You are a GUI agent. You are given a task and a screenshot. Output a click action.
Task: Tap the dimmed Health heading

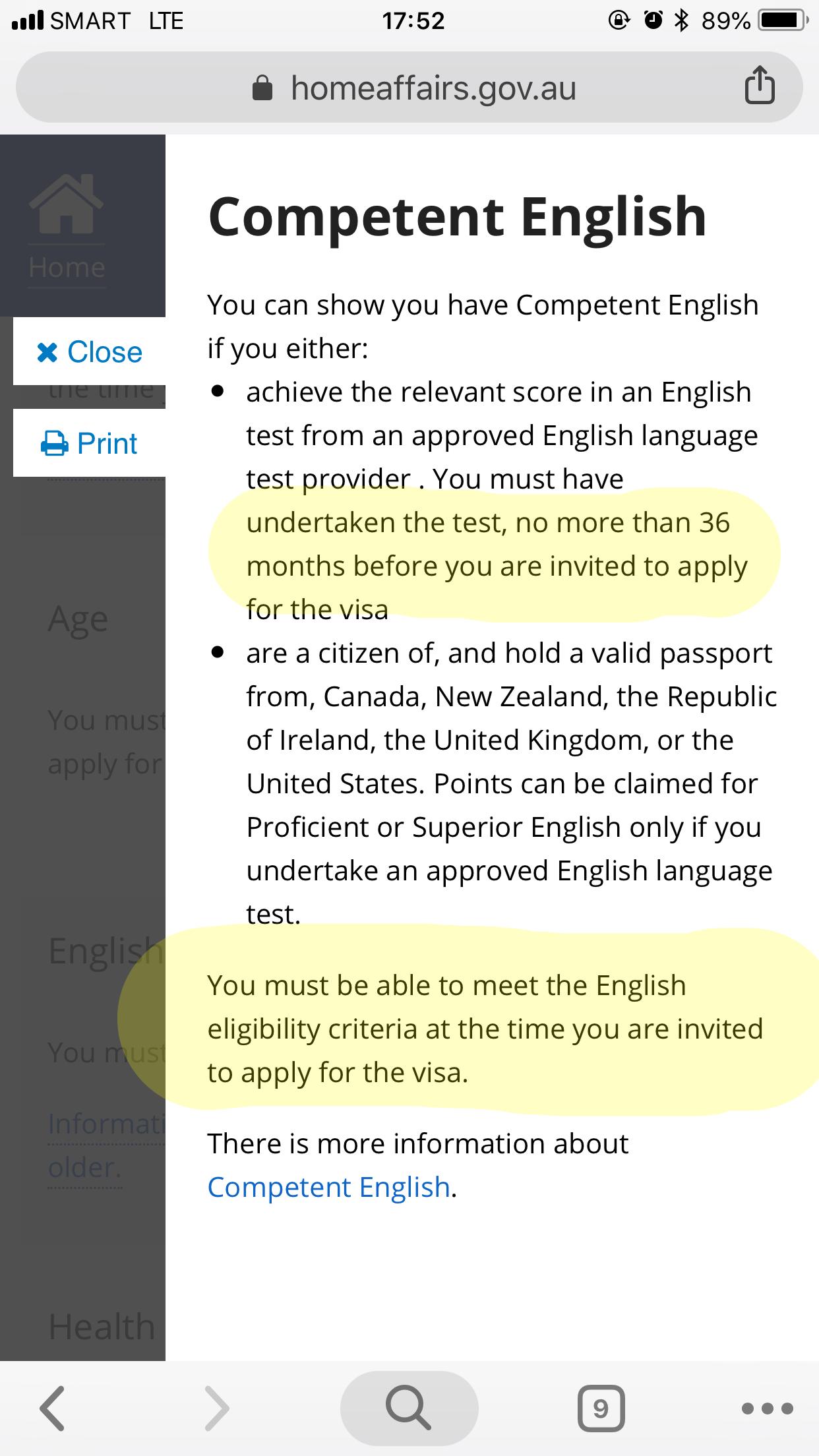click(x=102, y=1325)
